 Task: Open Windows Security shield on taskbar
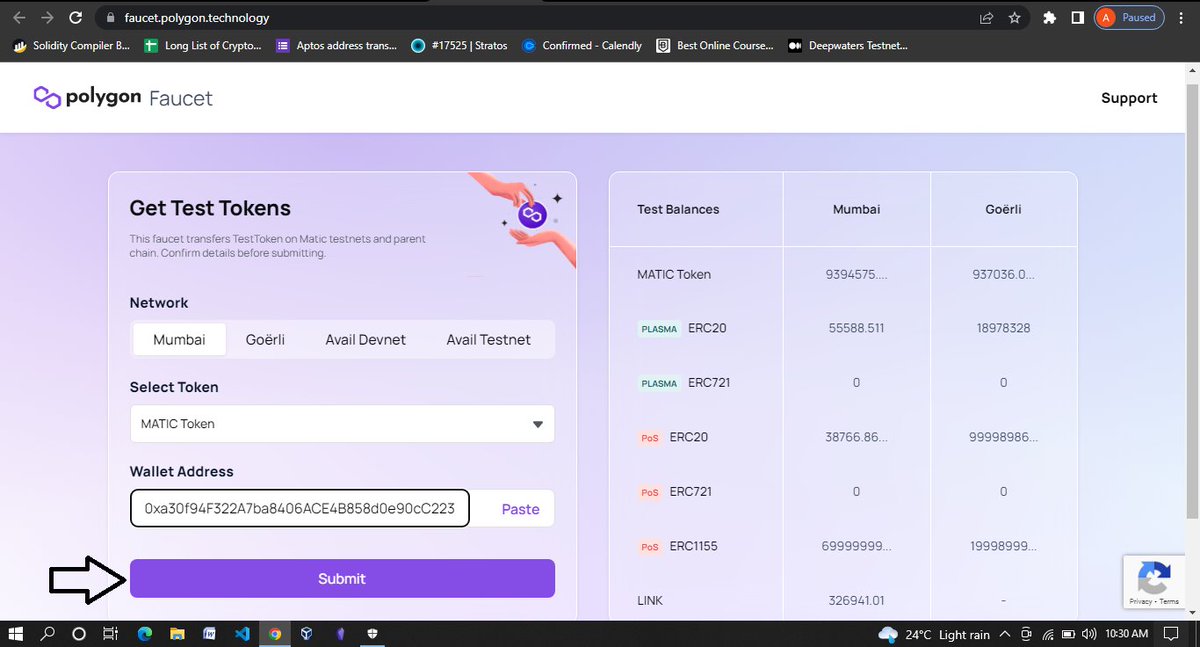coord(373,634)
